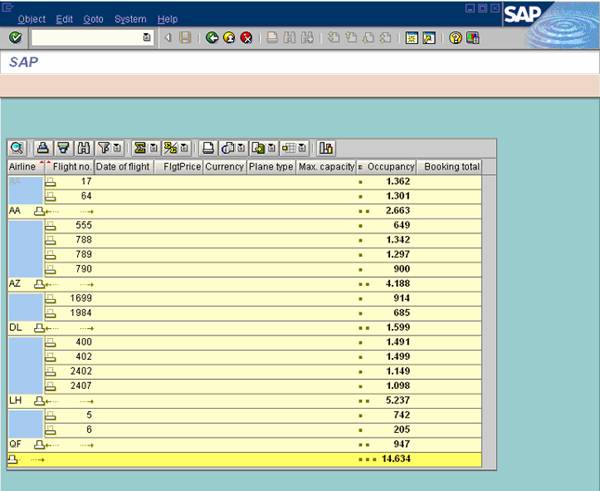
Task: Click the yellow Exit arrow icon
Action: pyautogui.click(x=229, y=38)
